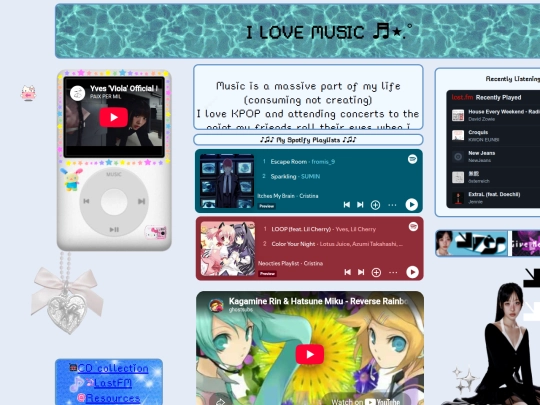
Task: Open the Resources link
Action: click(113, 398)
